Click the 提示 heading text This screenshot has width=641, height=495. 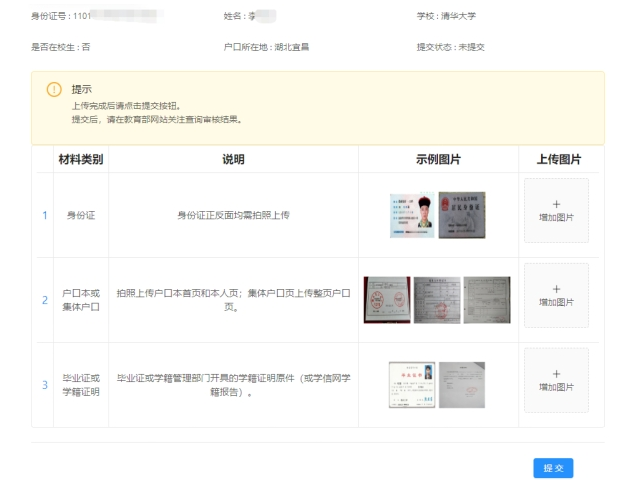81,90
